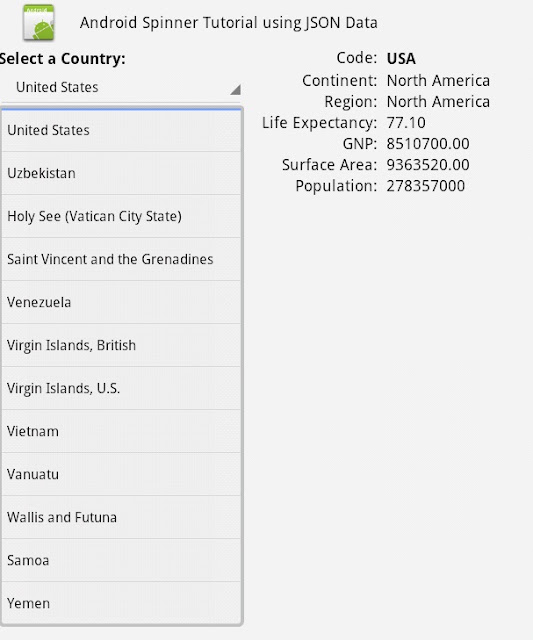The height and width of the screenshot is (640, 533).
Task: Click the United States spinner field
Action: (x=121, y=87)
